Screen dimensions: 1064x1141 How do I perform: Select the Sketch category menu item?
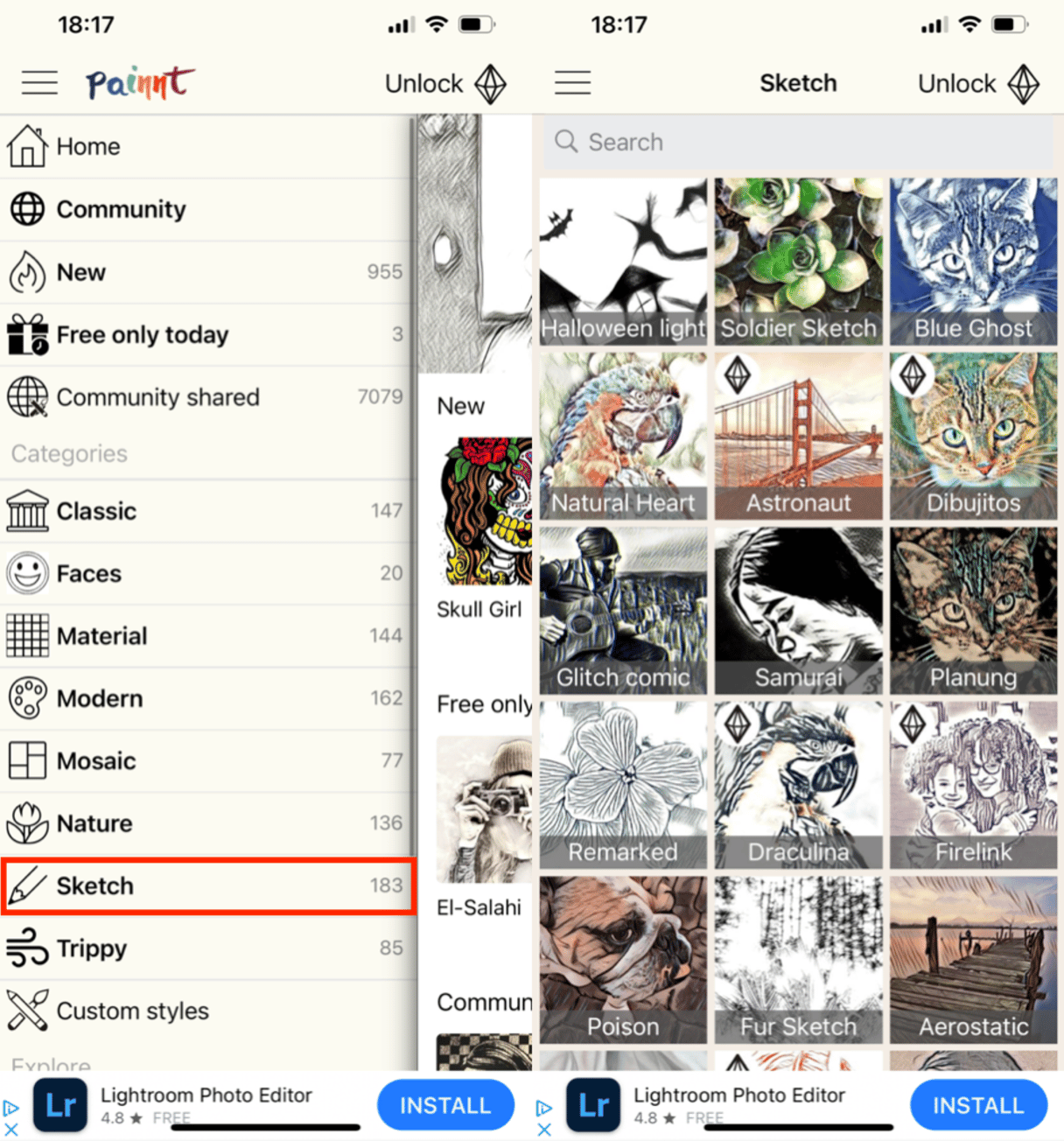tap(208, 886)
